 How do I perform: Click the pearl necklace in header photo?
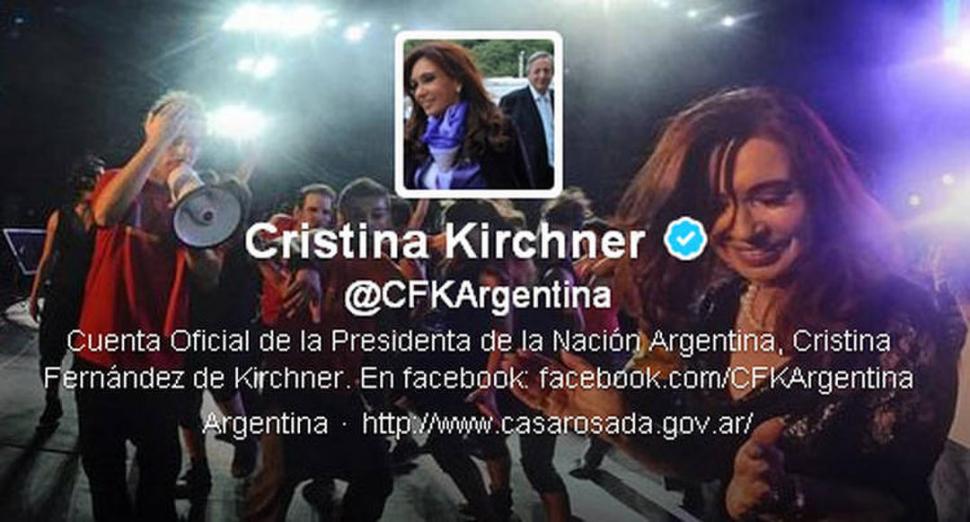point(750,308)
